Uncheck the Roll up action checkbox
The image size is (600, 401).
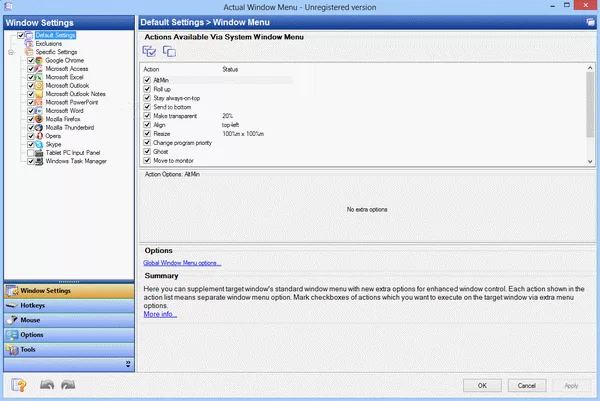point(147,89)
